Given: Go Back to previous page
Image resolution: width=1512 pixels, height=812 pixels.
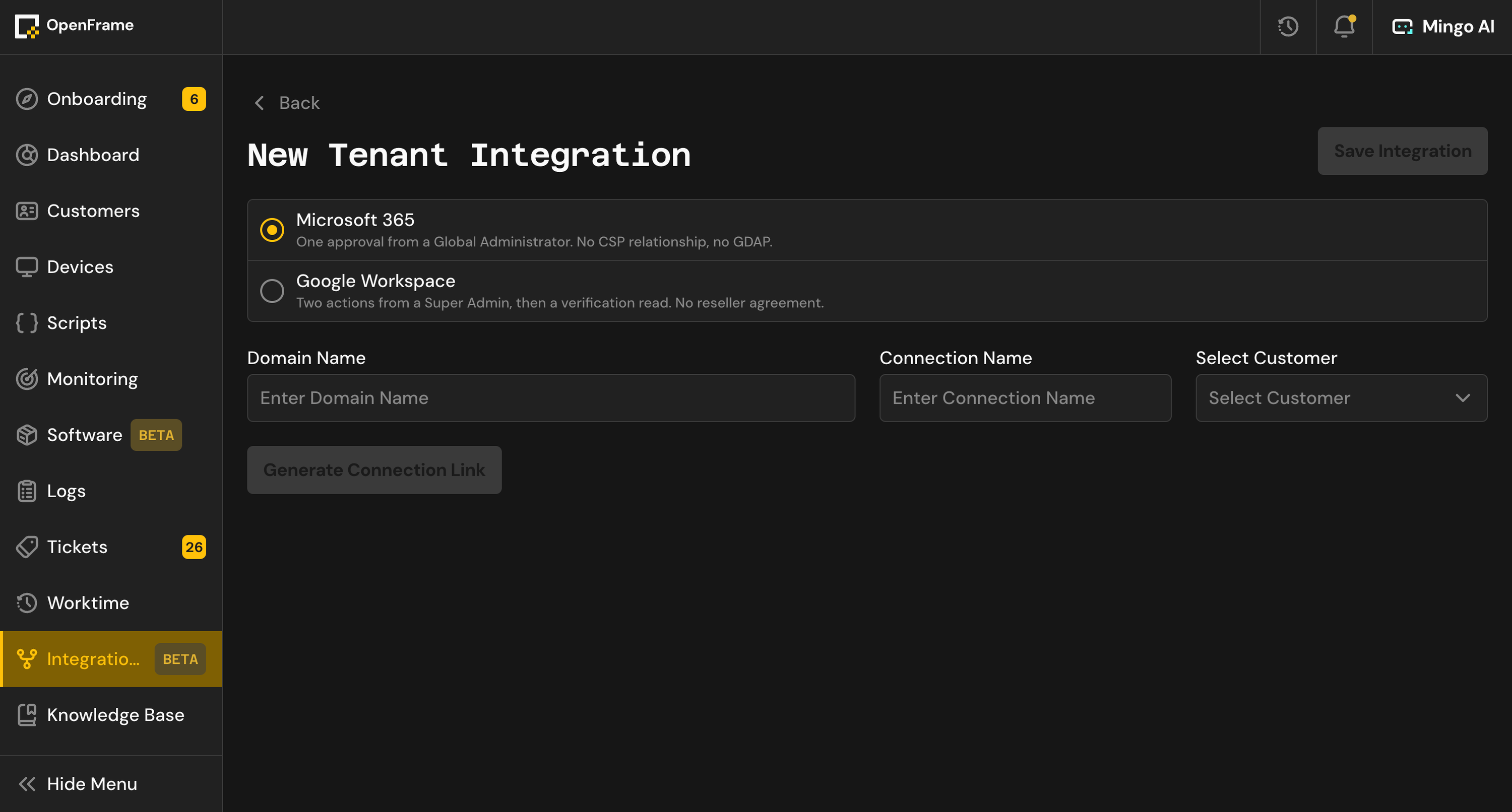Looking at the screenshot, I should (287, 103).
